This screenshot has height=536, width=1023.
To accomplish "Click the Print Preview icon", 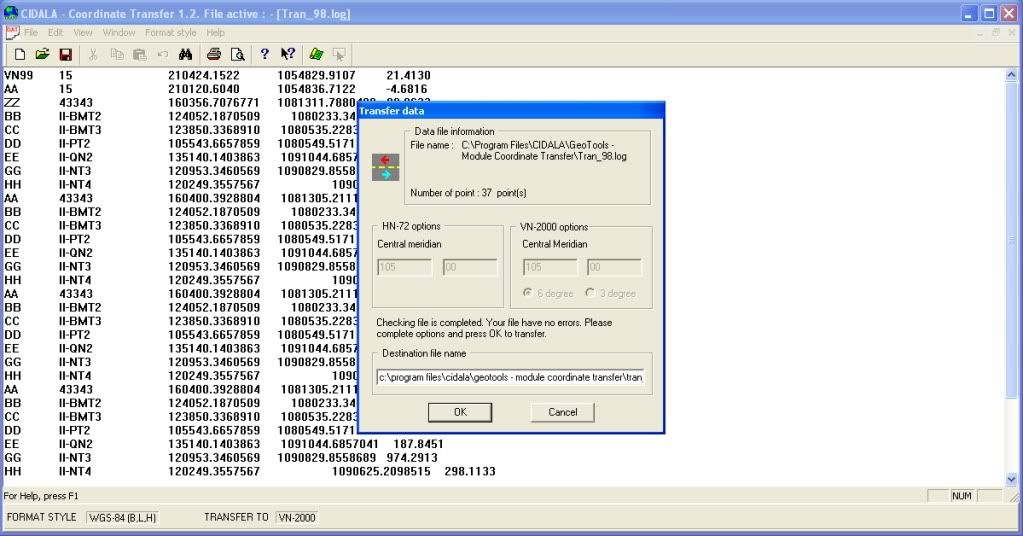I will [237, 55].
